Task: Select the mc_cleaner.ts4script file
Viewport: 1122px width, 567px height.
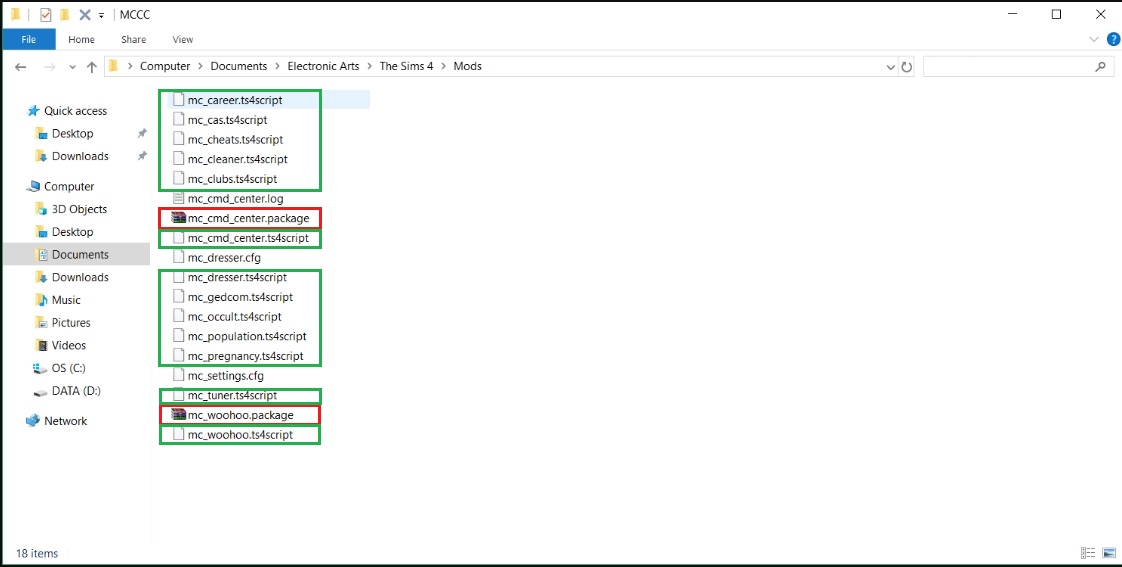Action: [238, 159]
